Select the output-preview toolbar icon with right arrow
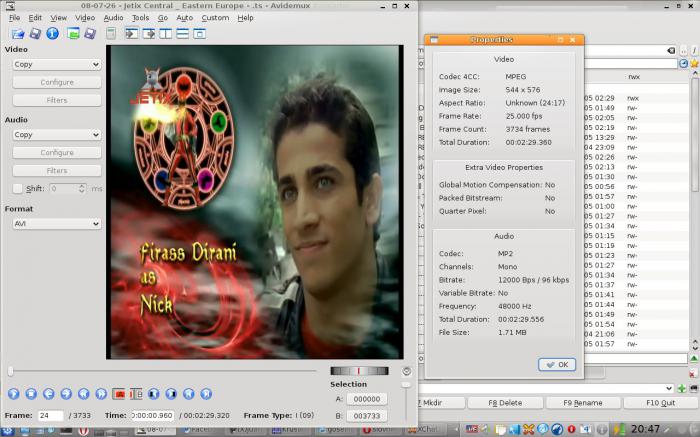 [149, 33]
